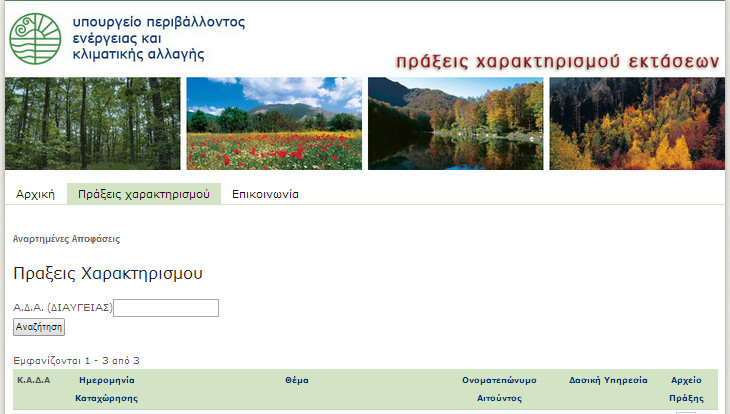
Task: Open the Πράξεις χαρακτηρισμού tab
Action: [143, 194]
